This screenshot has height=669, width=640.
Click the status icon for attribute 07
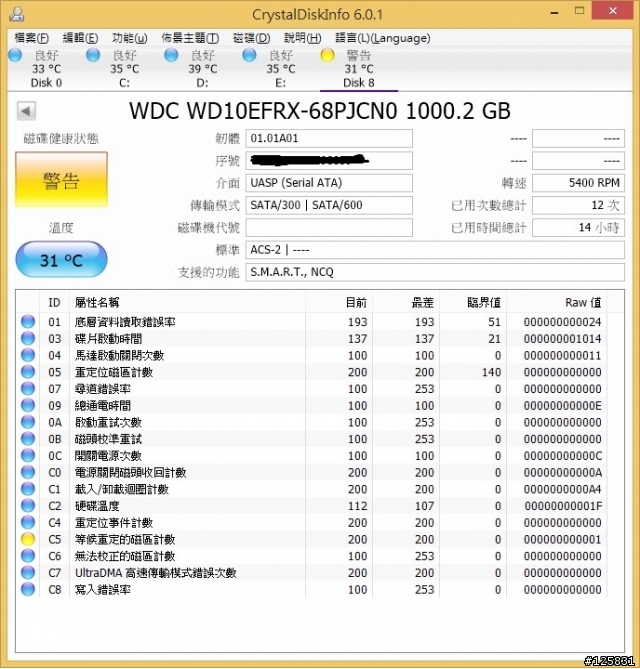coord(28,388)
